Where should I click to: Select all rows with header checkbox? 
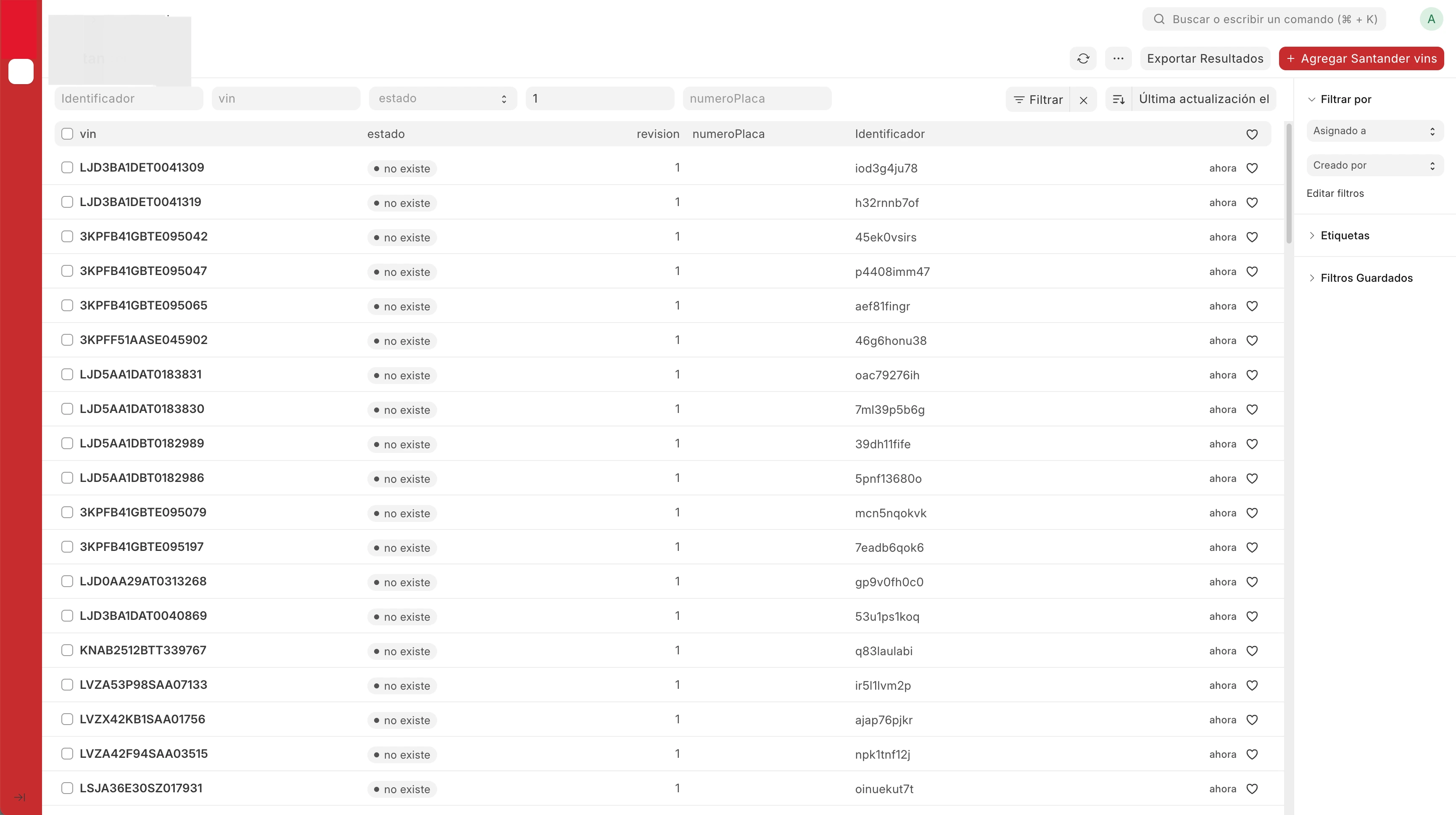(67, 134)
